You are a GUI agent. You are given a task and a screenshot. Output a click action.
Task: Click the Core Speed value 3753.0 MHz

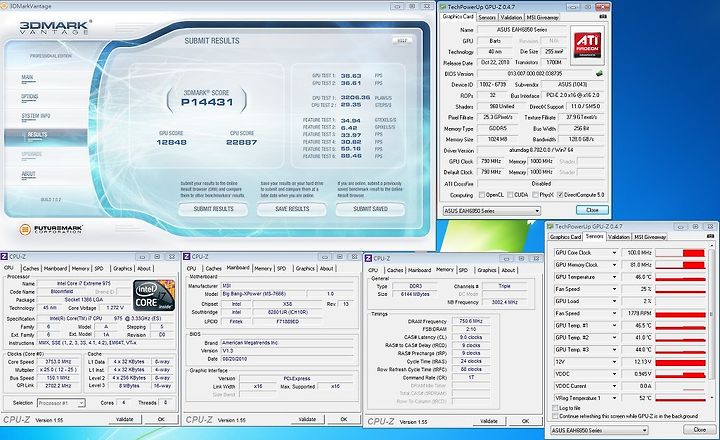click(x=59, y=362)
